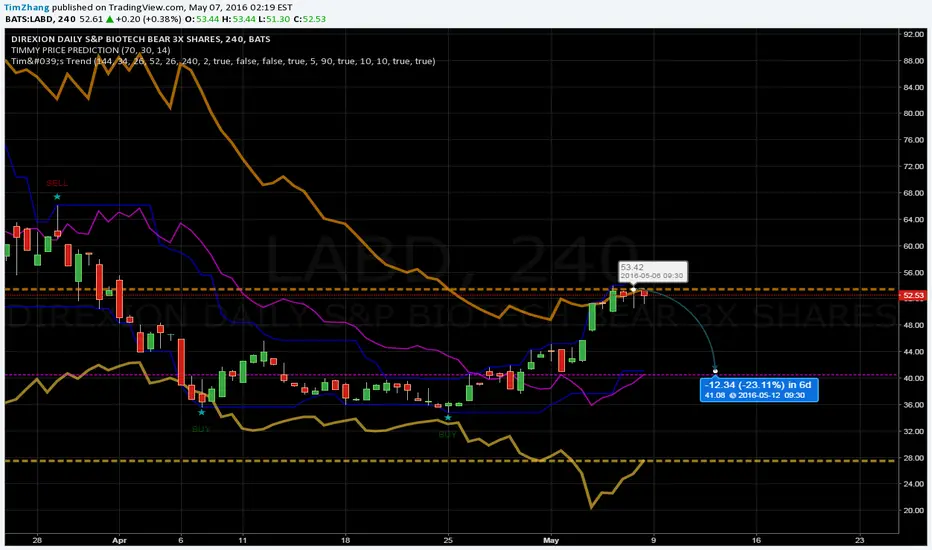This screenshot has height=550, width=932.
Task: Click the green up-triangle change indicator
Action: click(109, 19)
